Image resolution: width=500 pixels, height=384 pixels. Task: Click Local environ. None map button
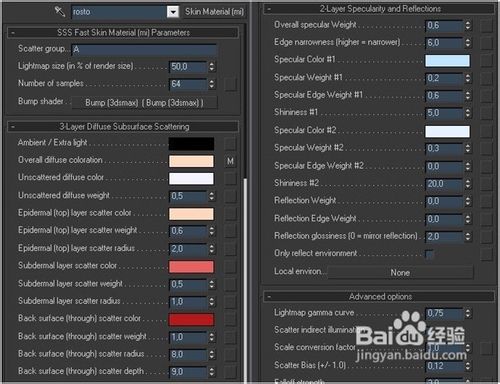click(400, 273)
